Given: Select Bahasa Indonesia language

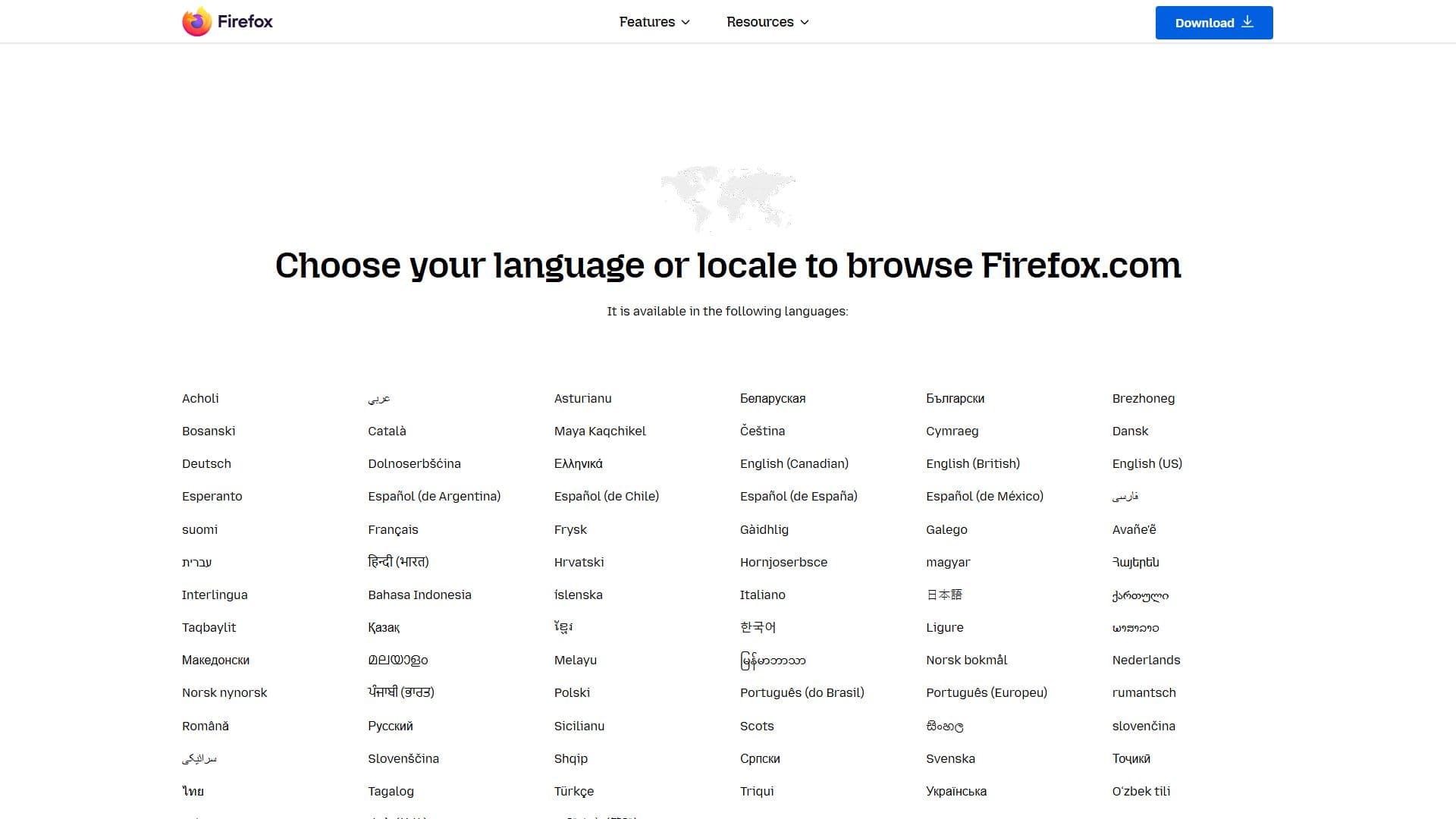Looking at the screenshot, I should pos(419,595).
